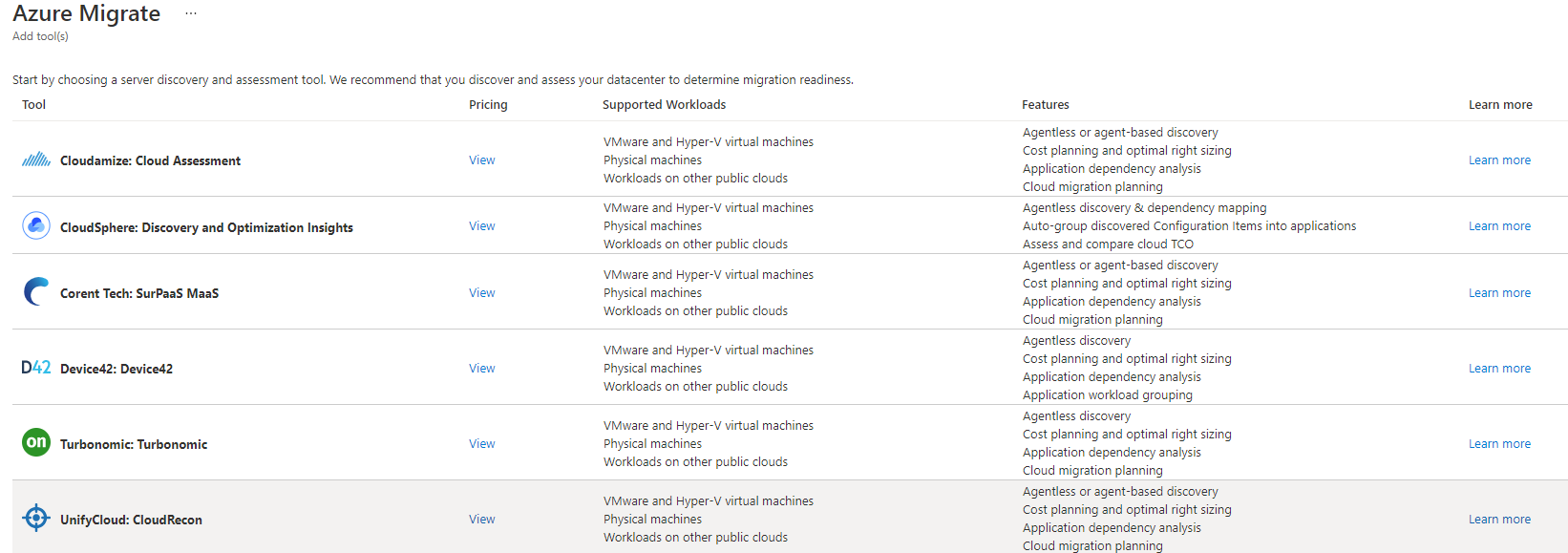1568x553 pixels.
Task: Click the Cloudamize logo icon
Action: pyautogui.click(x=35, y=160)
